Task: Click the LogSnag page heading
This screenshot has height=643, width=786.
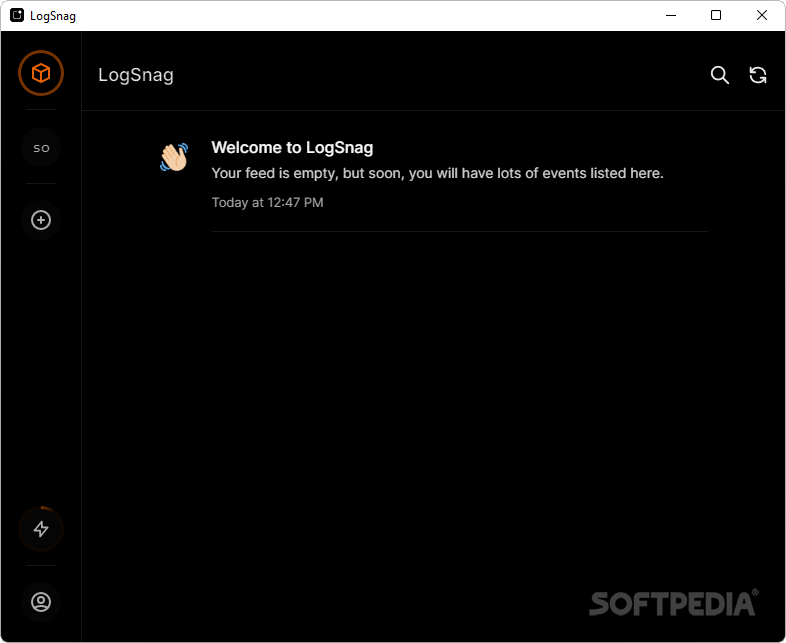Action: pos(136,75)
